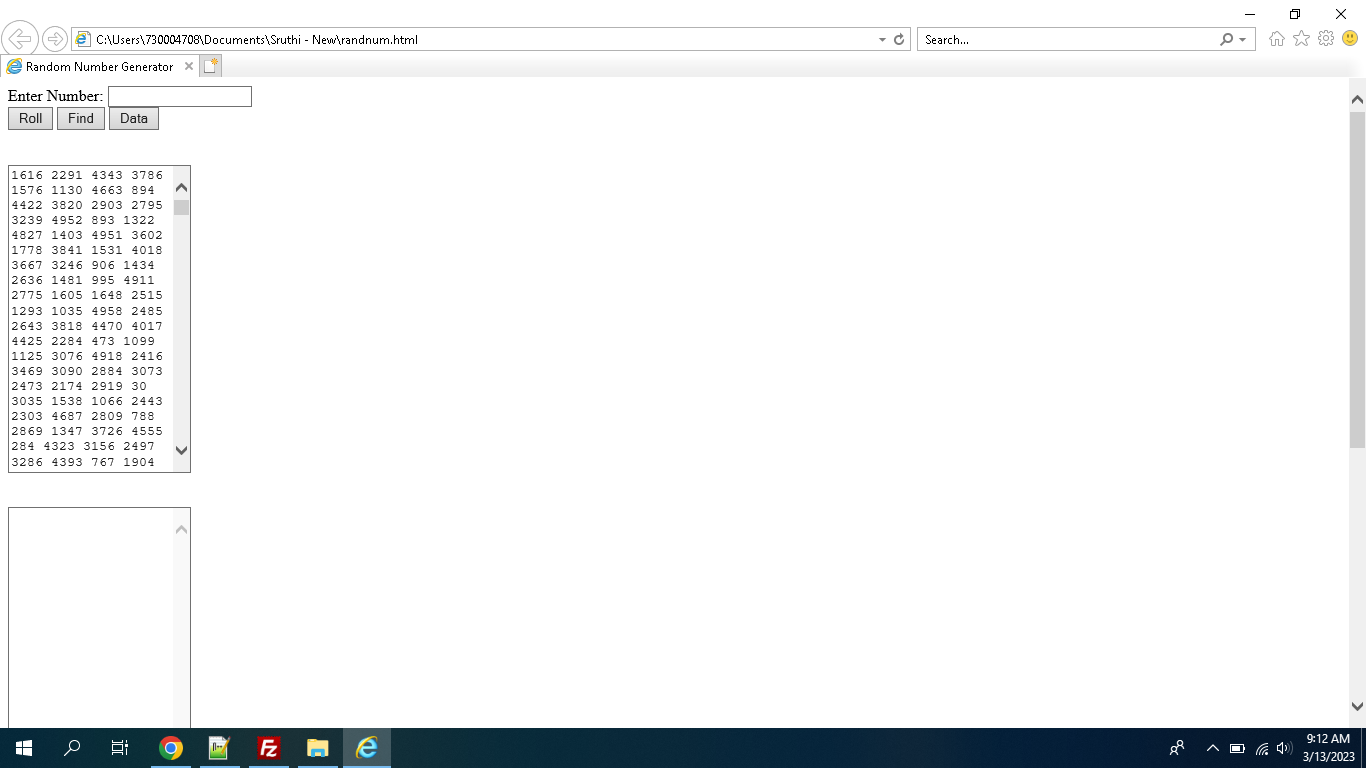Click scroll up arrow of lower textarea
This screenshot has width=1366, height=768.
point(181,529)
